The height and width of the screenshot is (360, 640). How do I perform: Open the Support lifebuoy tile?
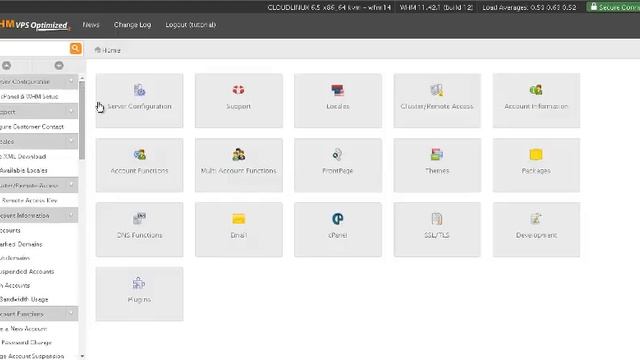point(239,100)
